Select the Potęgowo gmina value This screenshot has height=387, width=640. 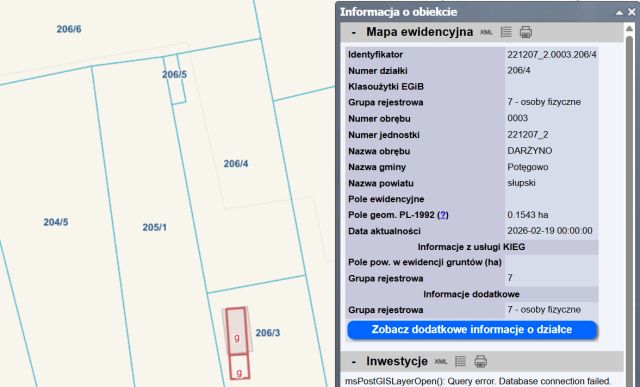coord(528,167)
